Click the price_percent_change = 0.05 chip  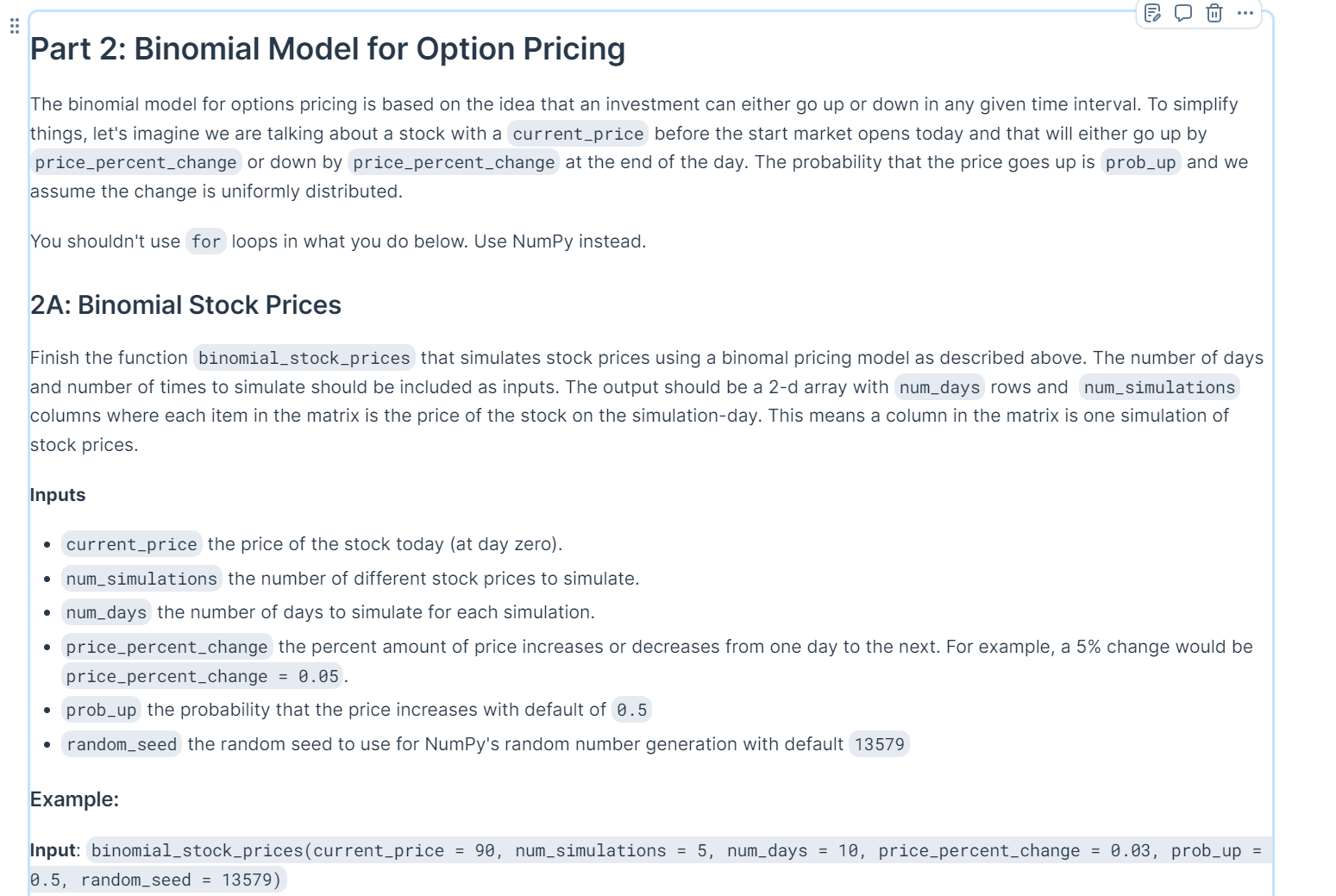(x=200, y=676)
